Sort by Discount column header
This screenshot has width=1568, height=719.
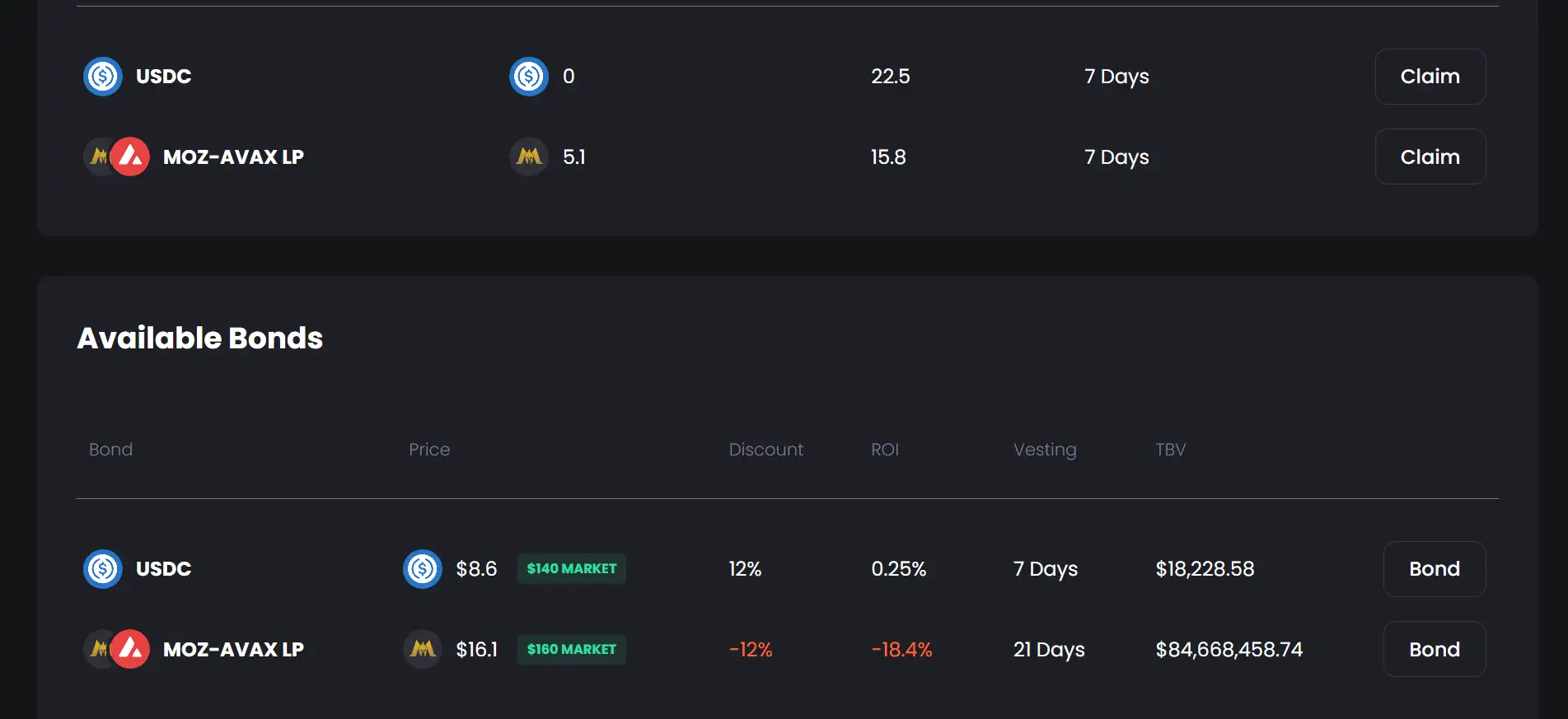765,450
